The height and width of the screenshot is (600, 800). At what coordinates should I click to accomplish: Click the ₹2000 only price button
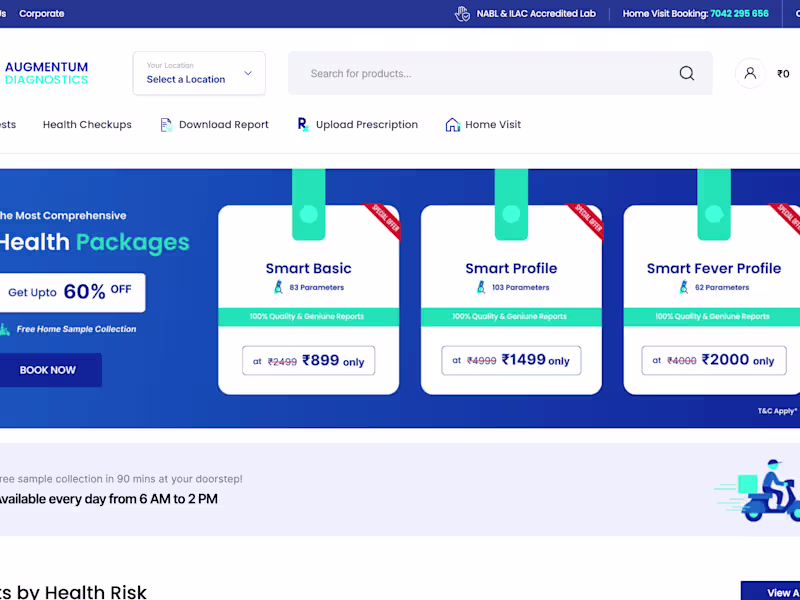point(714,360)
